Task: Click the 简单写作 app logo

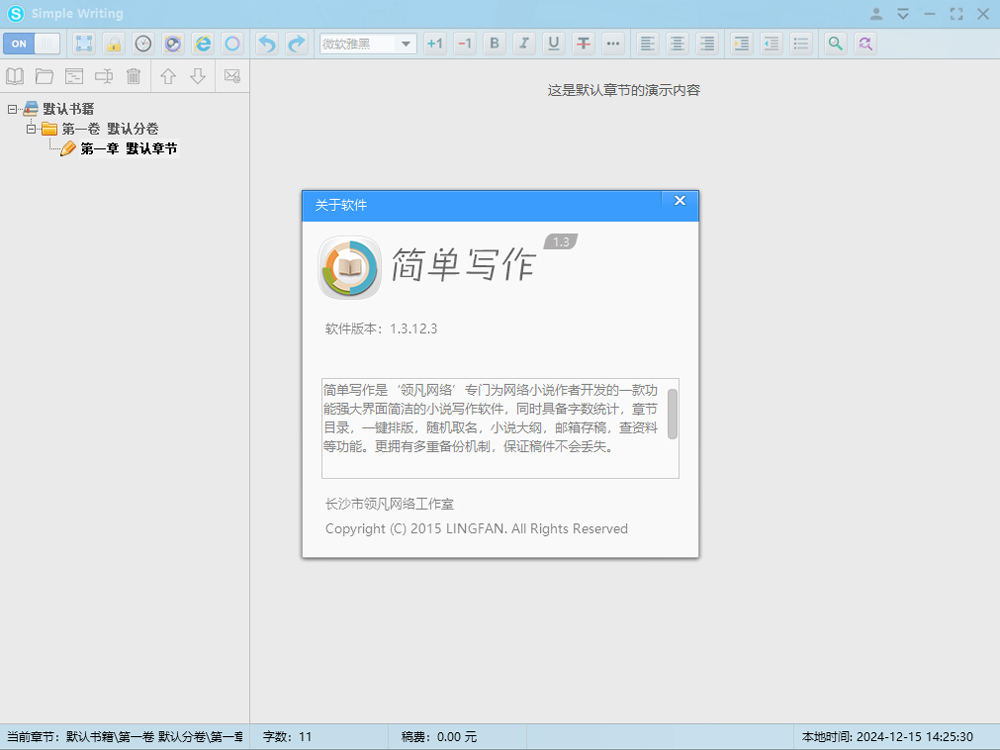Action: coord(349,267)
